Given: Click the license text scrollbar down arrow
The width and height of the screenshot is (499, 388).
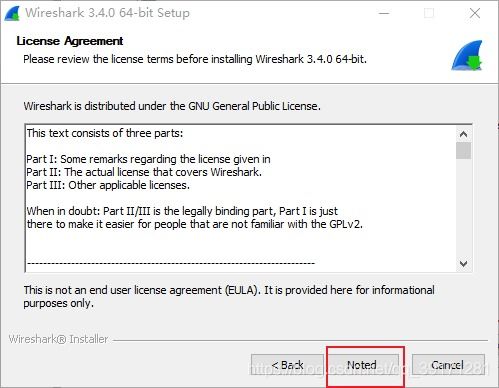Looking at the screenshot, I should [463, 263].
